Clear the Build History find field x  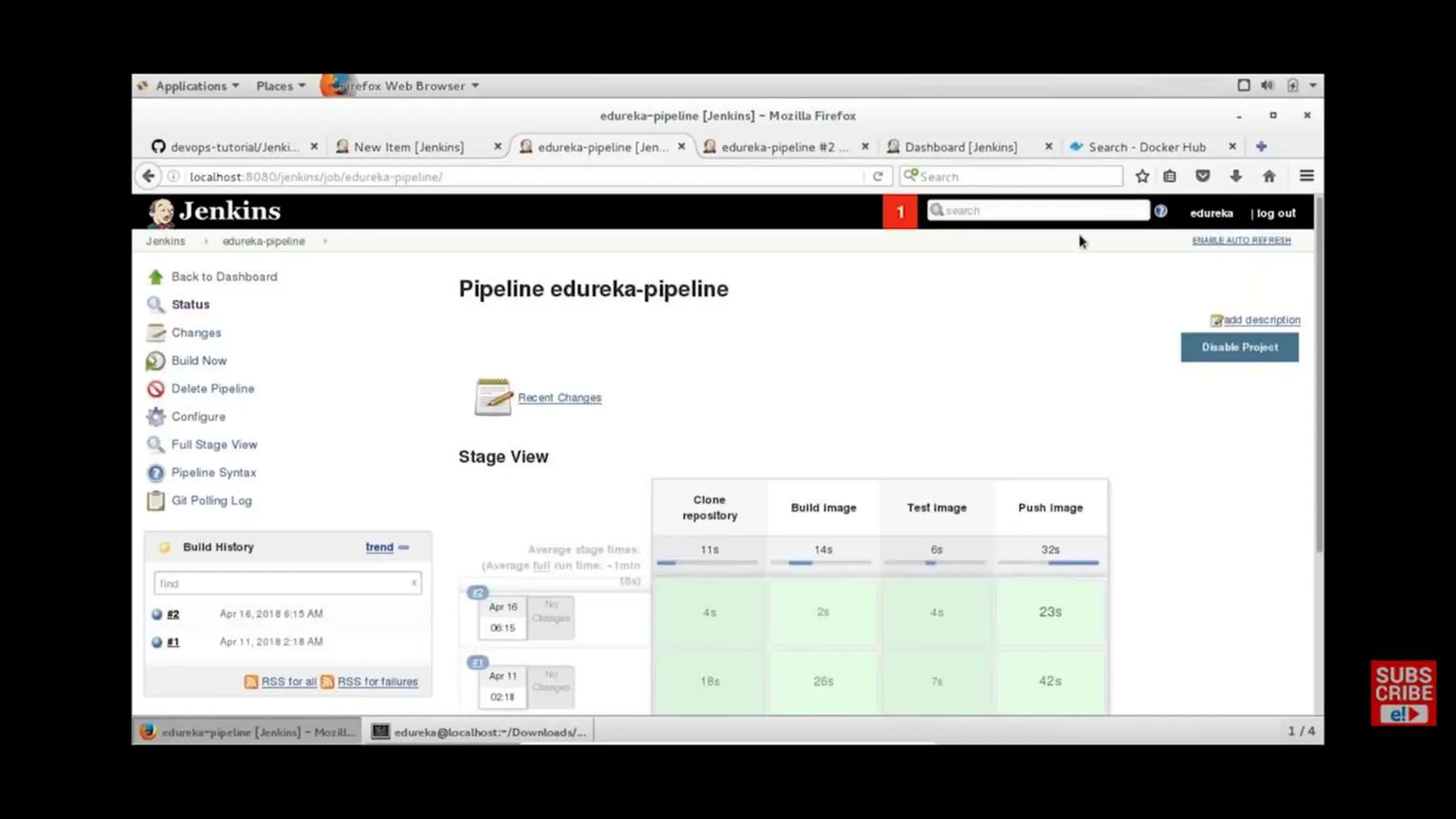414,583
